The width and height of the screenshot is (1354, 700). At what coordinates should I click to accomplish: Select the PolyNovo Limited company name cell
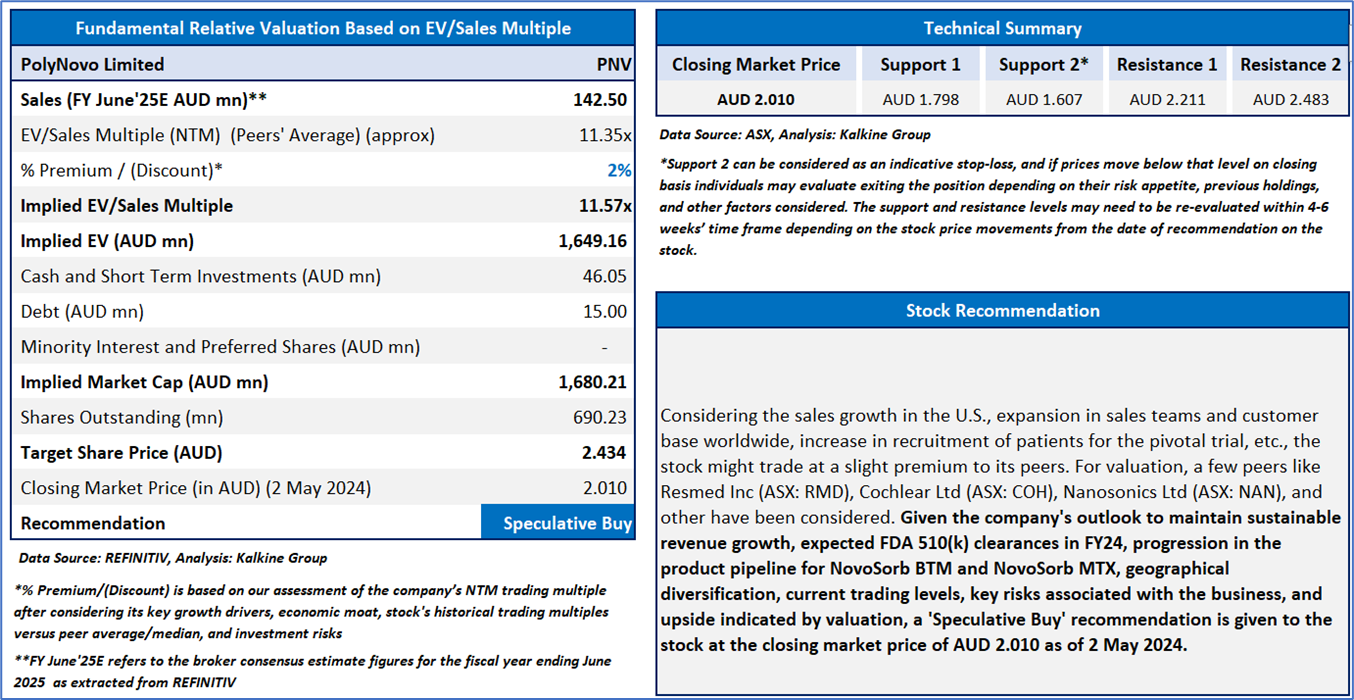(92, 64)
